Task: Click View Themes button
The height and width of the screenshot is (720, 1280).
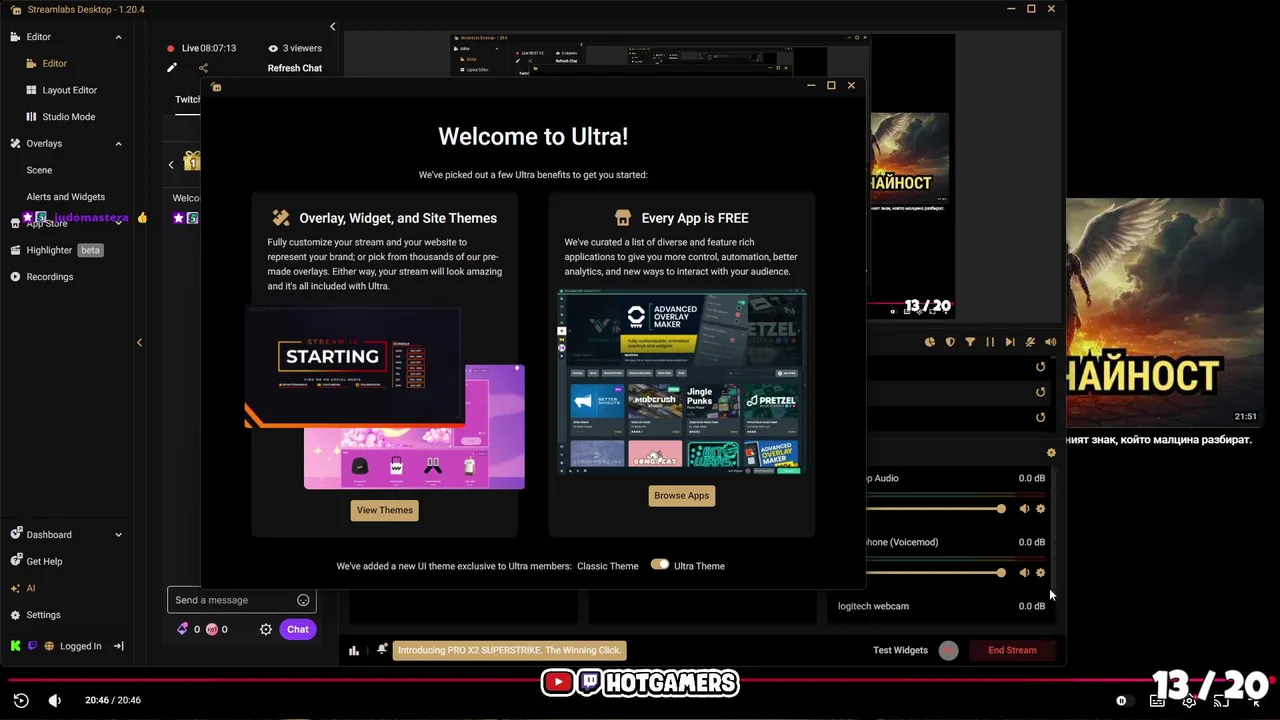Action: coord(385,510)
